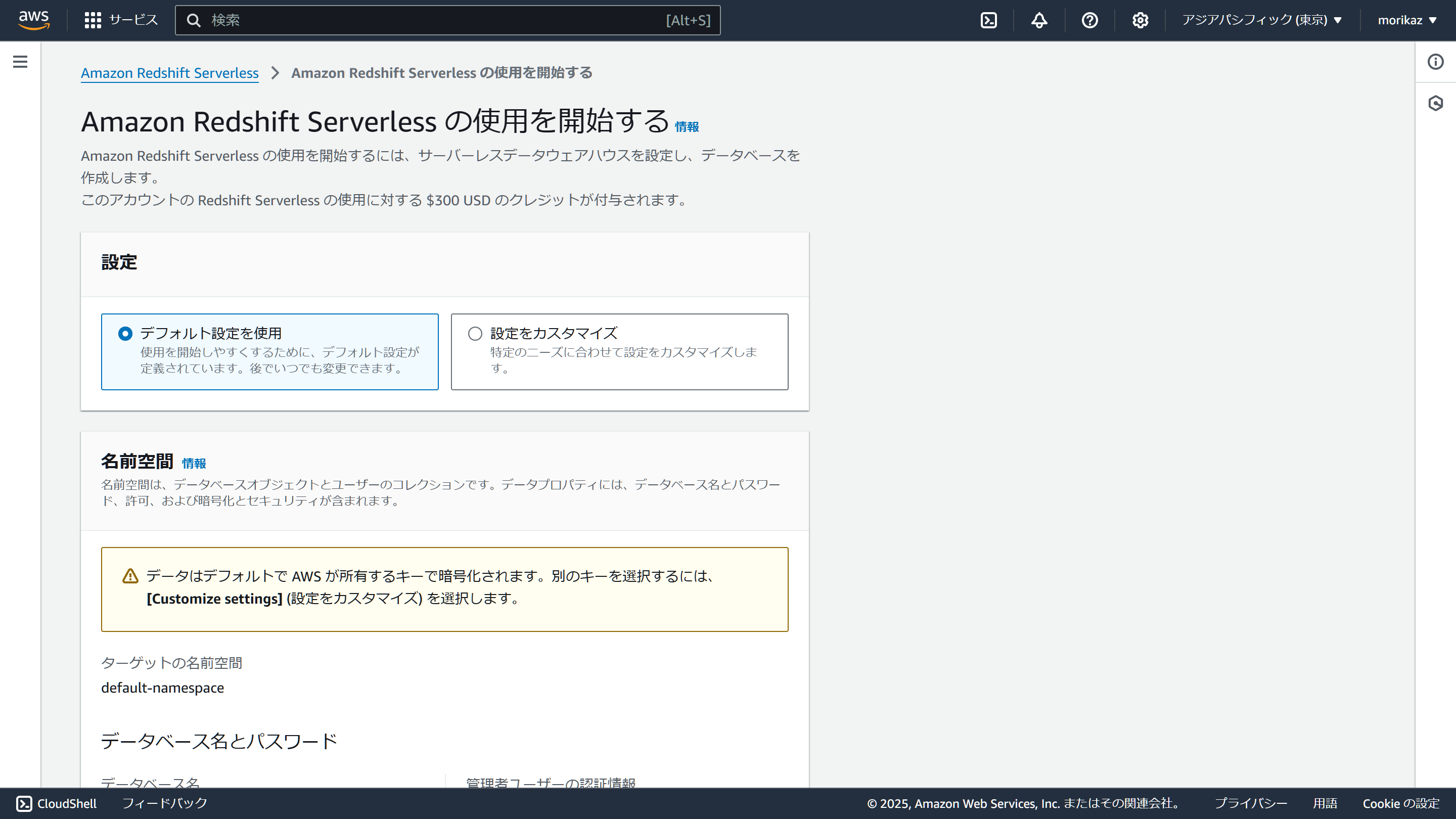Click the AWS logo home icon

(34, 20)
